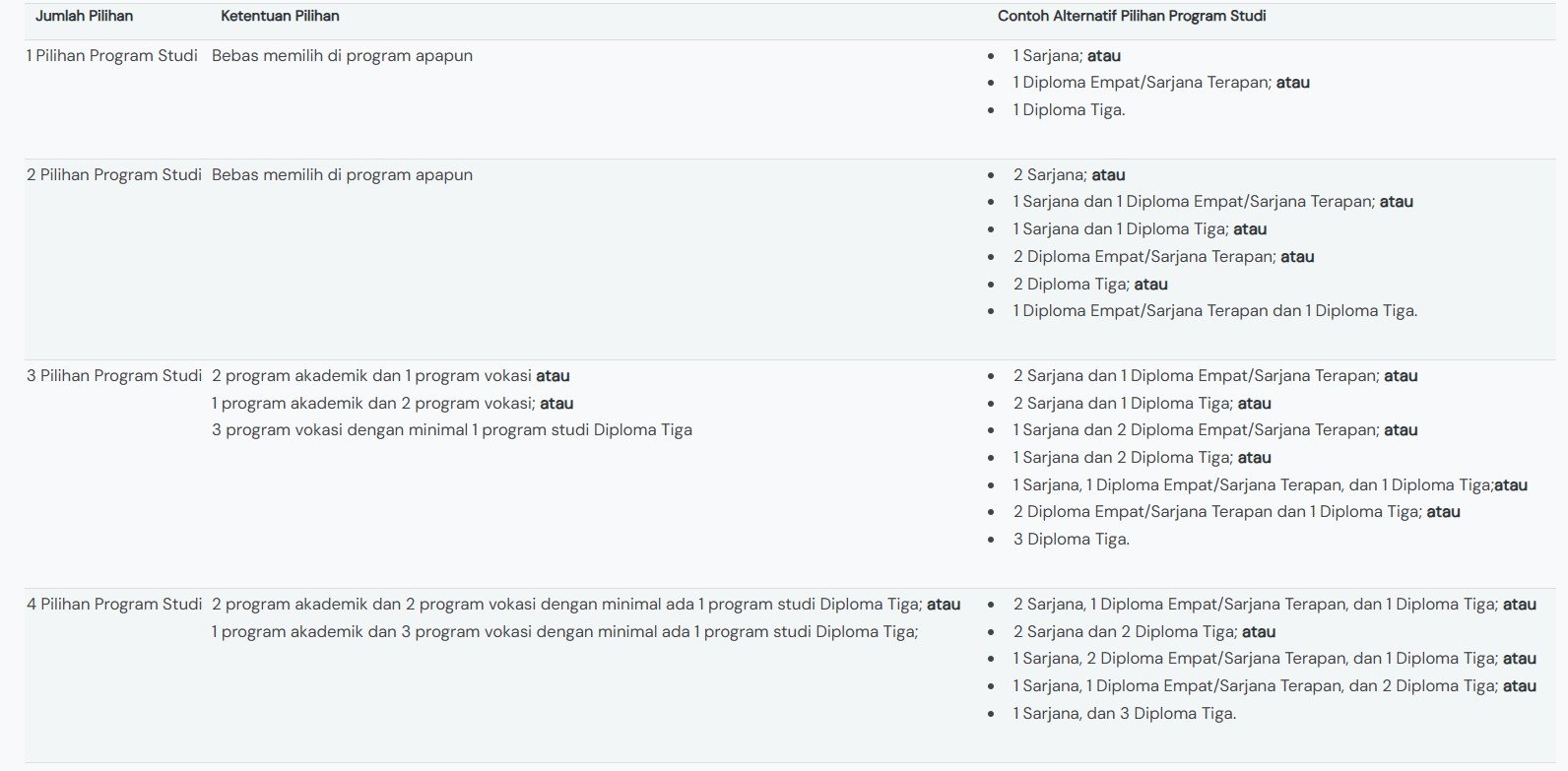Click the "2 Sarjana; atau" list item
This screenshot has height=771, width=1568.
pyautogui.click(x=1069, y=175)
